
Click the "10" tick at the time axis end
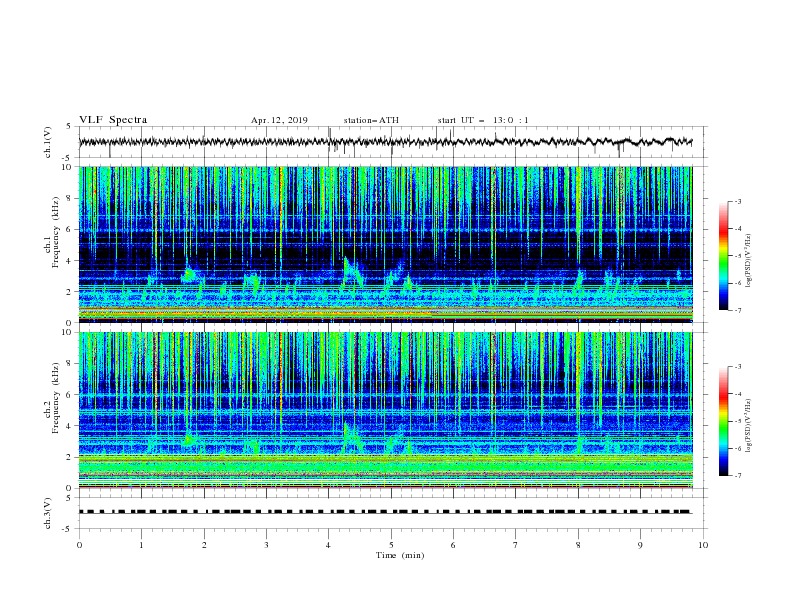703,545
